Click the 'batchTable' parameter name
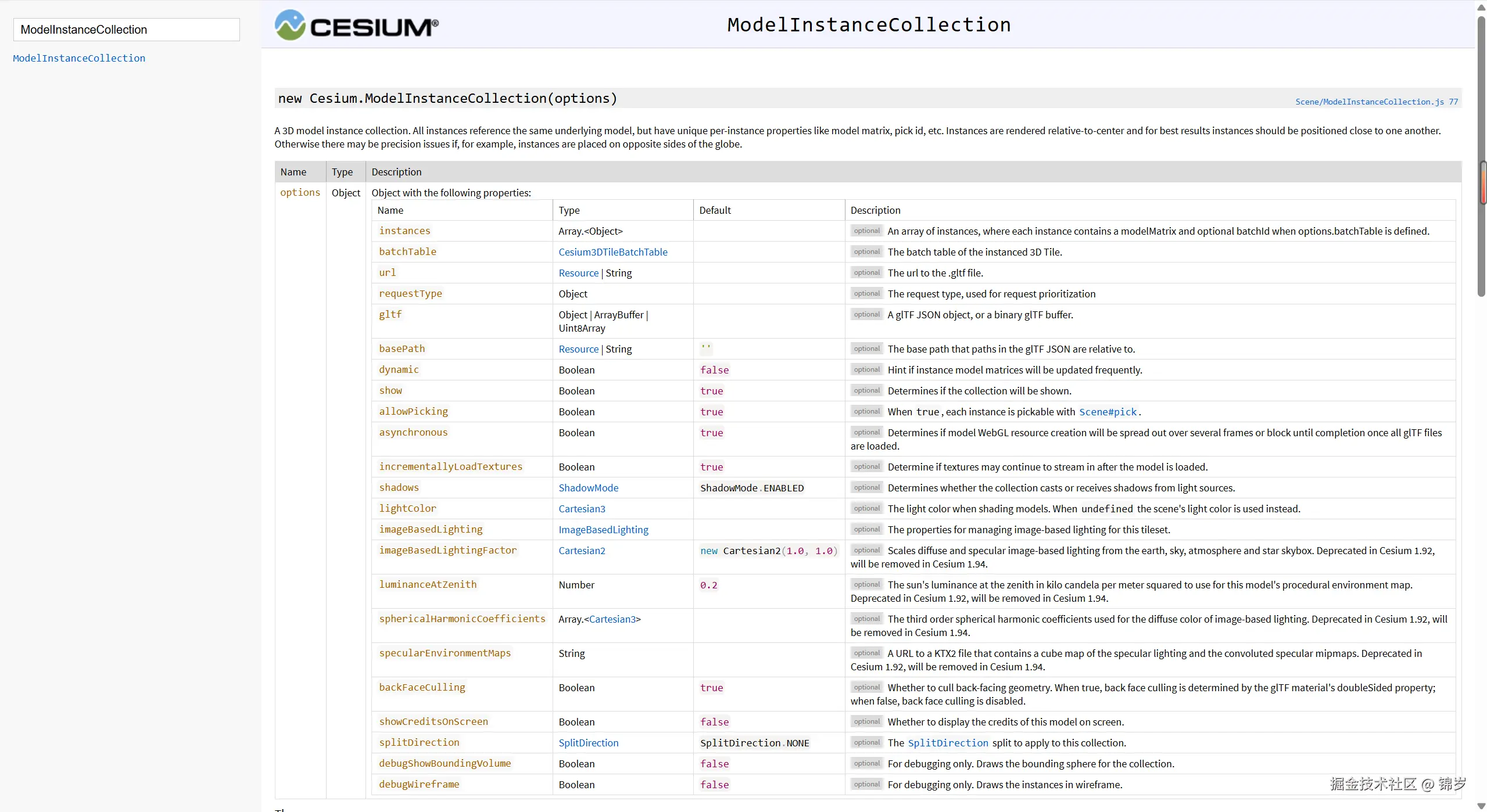Image resolution: width=1487 pixels, height=812 pixels. pyautogui.click(x=407, y=251)
